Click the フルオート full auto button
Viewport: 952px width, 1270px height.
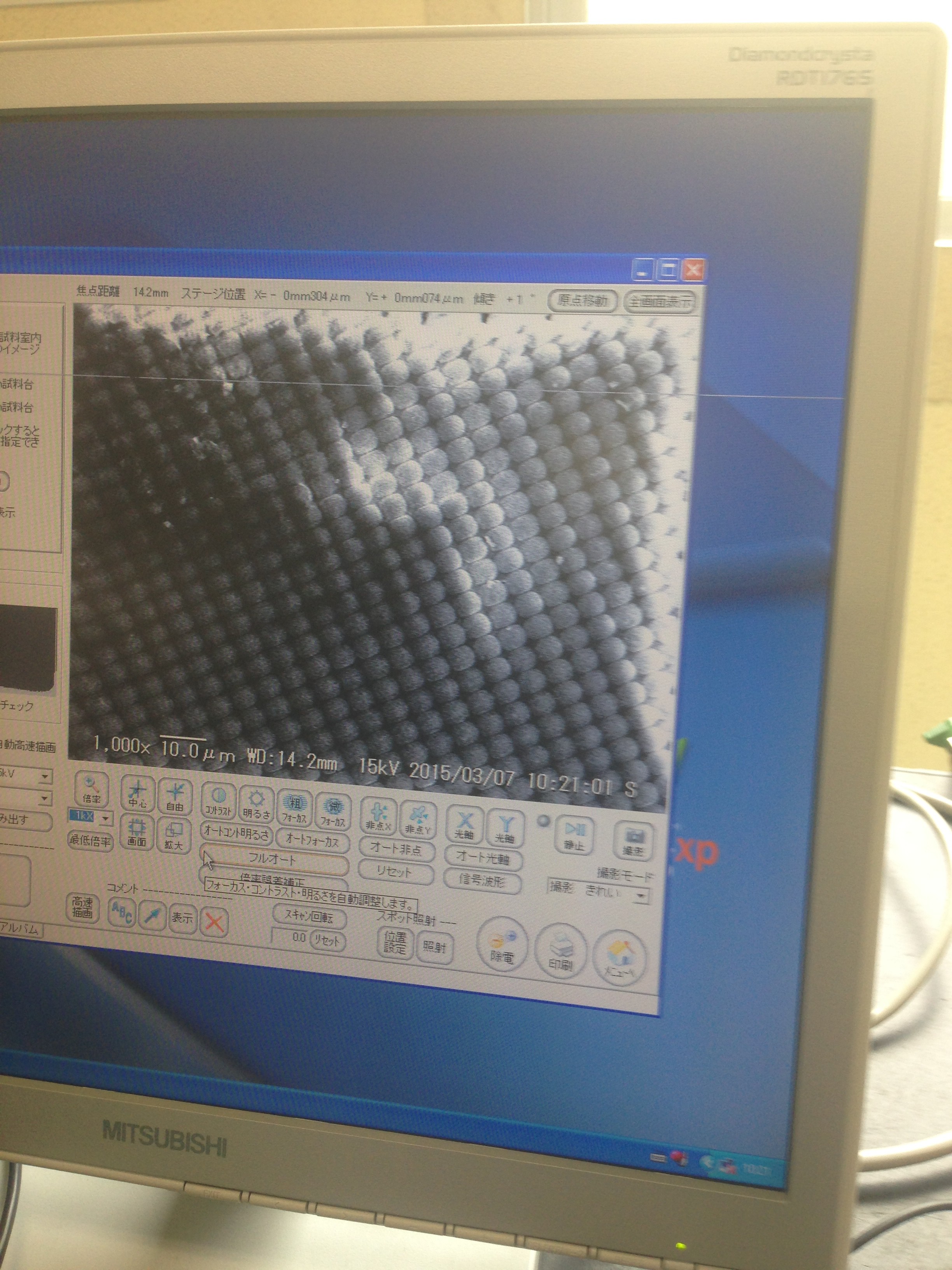[274, 860]
